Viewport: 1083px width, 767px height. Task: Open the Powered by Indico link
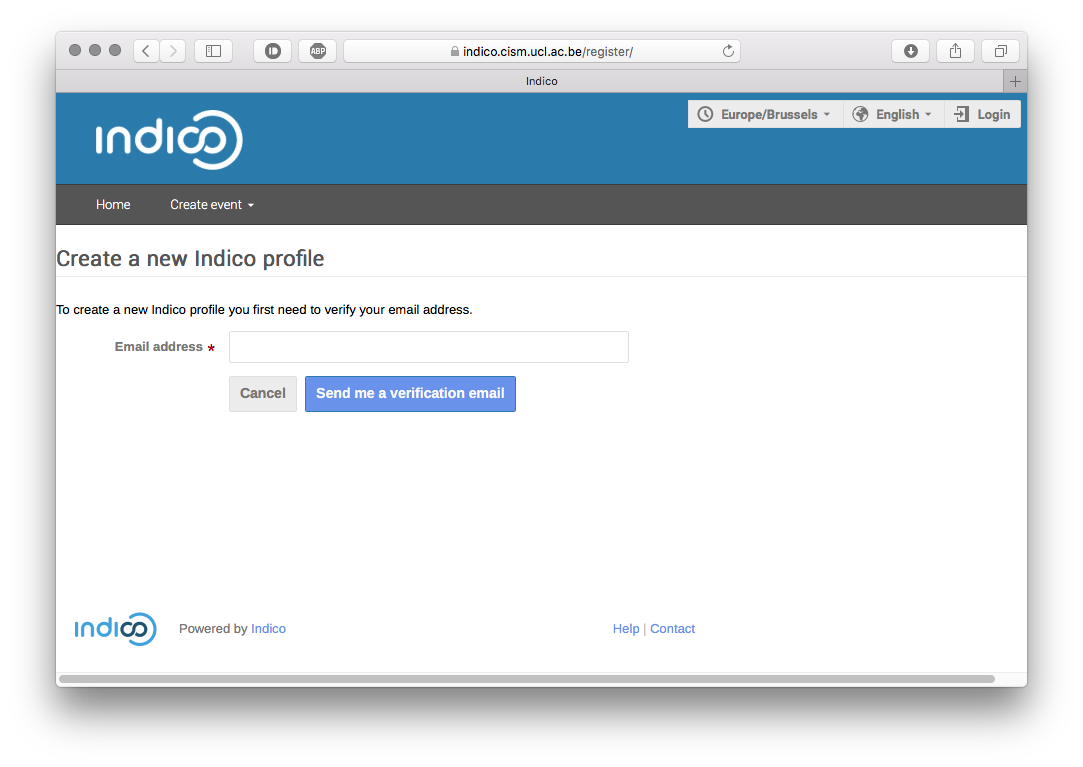[268, 629]
